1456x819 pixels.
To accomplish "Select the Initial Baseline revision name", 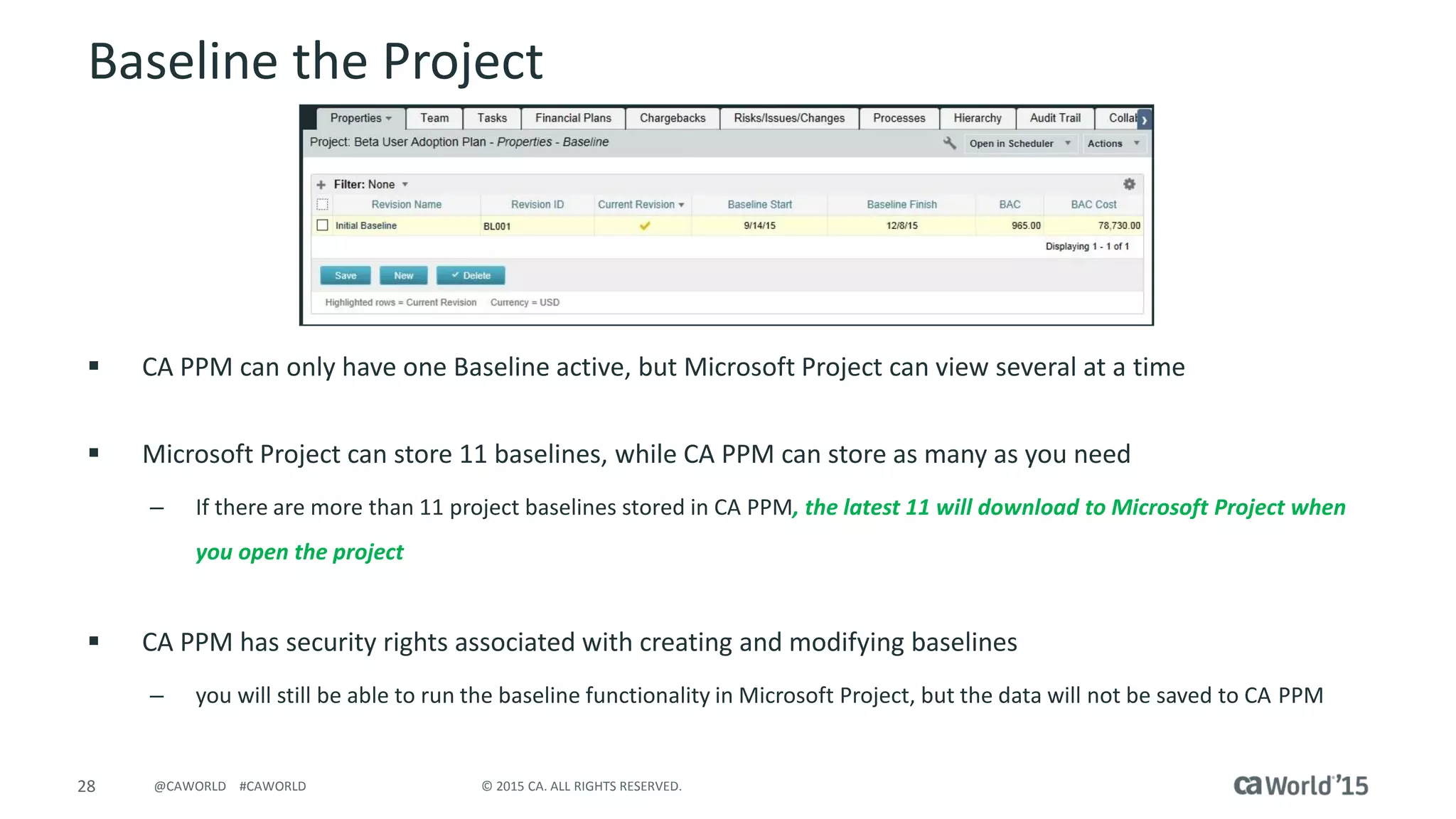I will (366, 226).
